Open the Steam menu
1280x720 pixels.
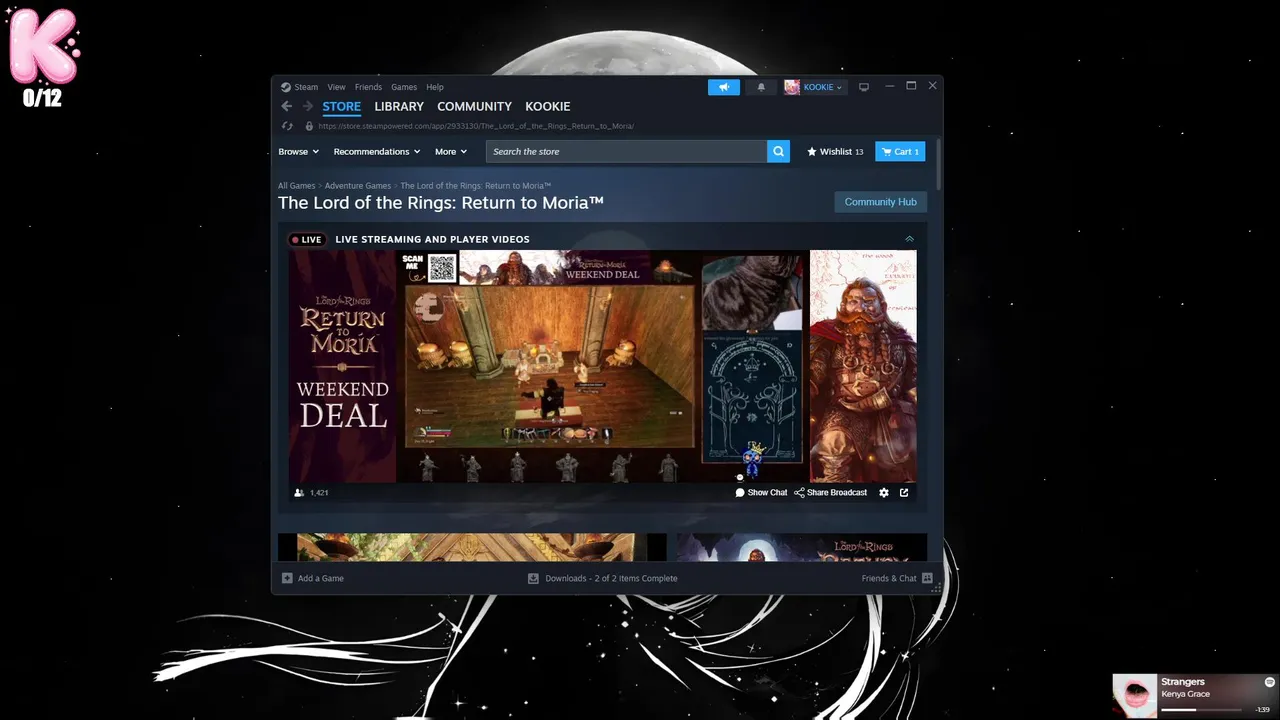click(305, 87)
